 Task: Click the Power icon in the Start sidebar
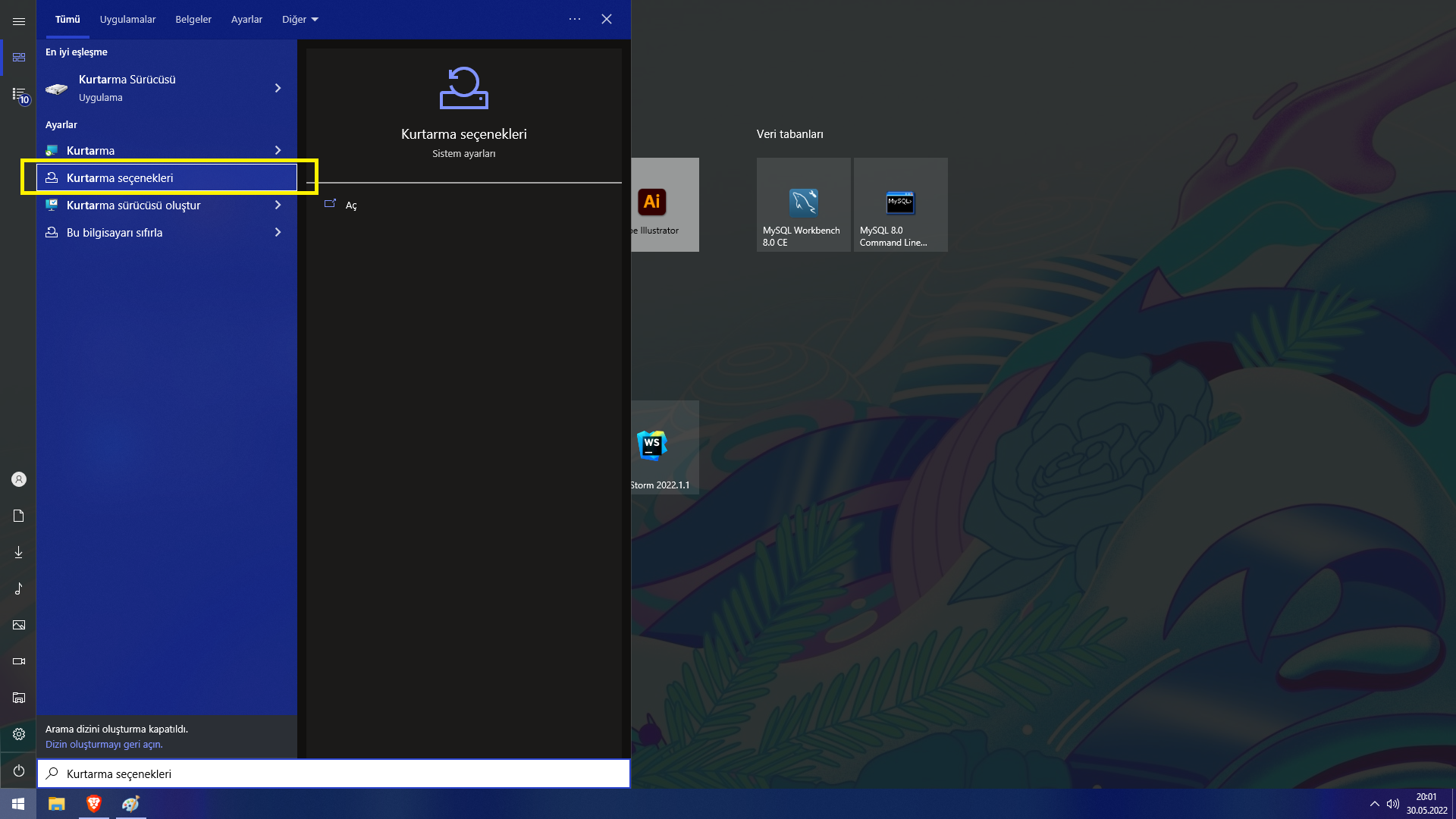tap(19, 770)
